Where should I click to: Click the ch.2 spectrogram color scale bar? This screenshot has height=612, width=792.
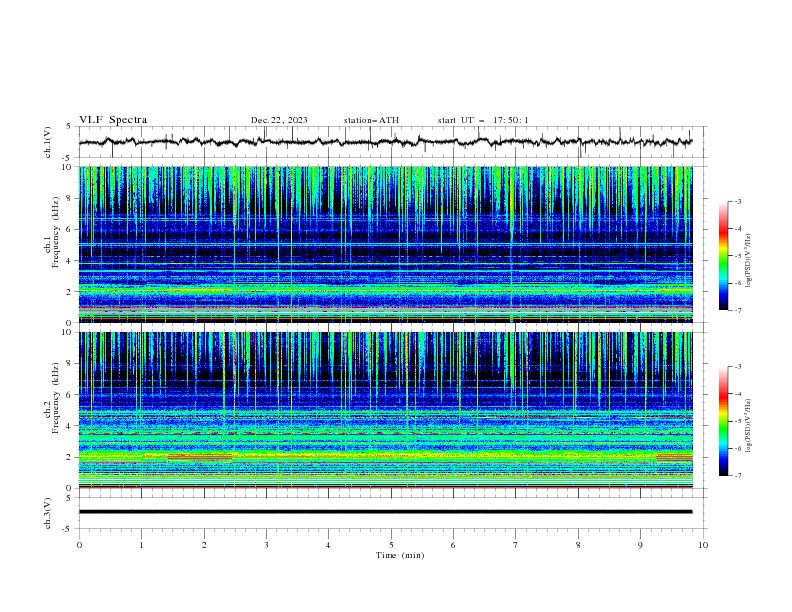pyautogui.click(x=723, y=421)
